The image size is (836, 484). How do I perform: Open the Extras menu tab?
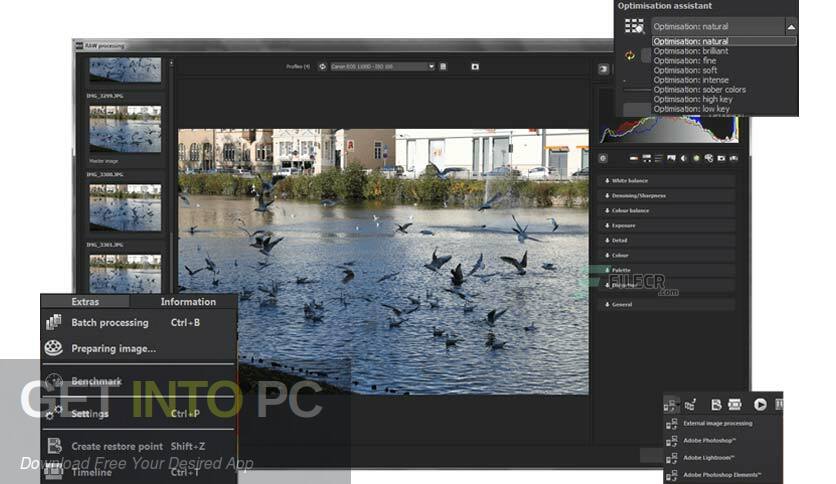(x=85, y=302)
